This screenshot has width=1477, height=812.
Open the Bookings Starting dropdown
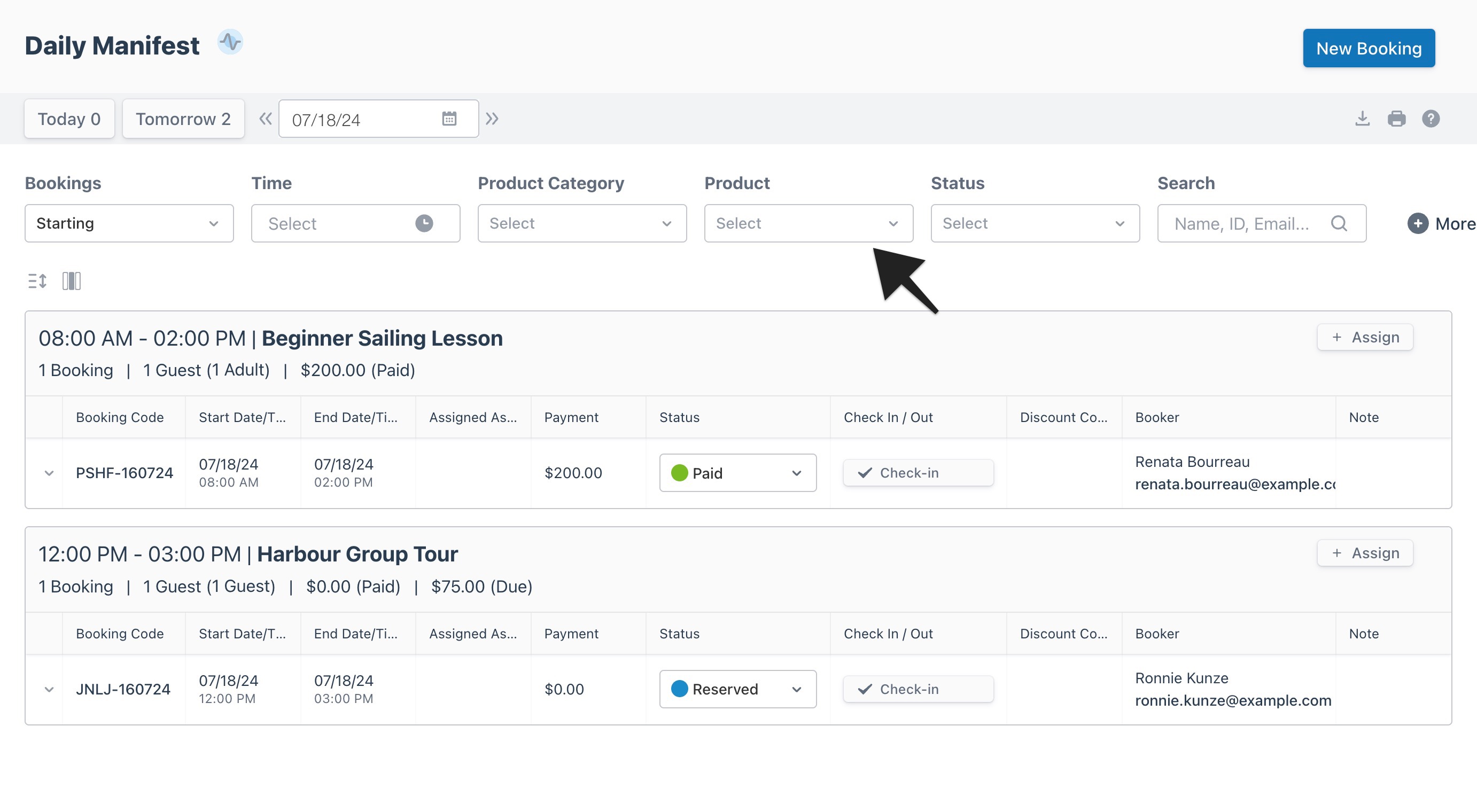(x=129, y=223)
